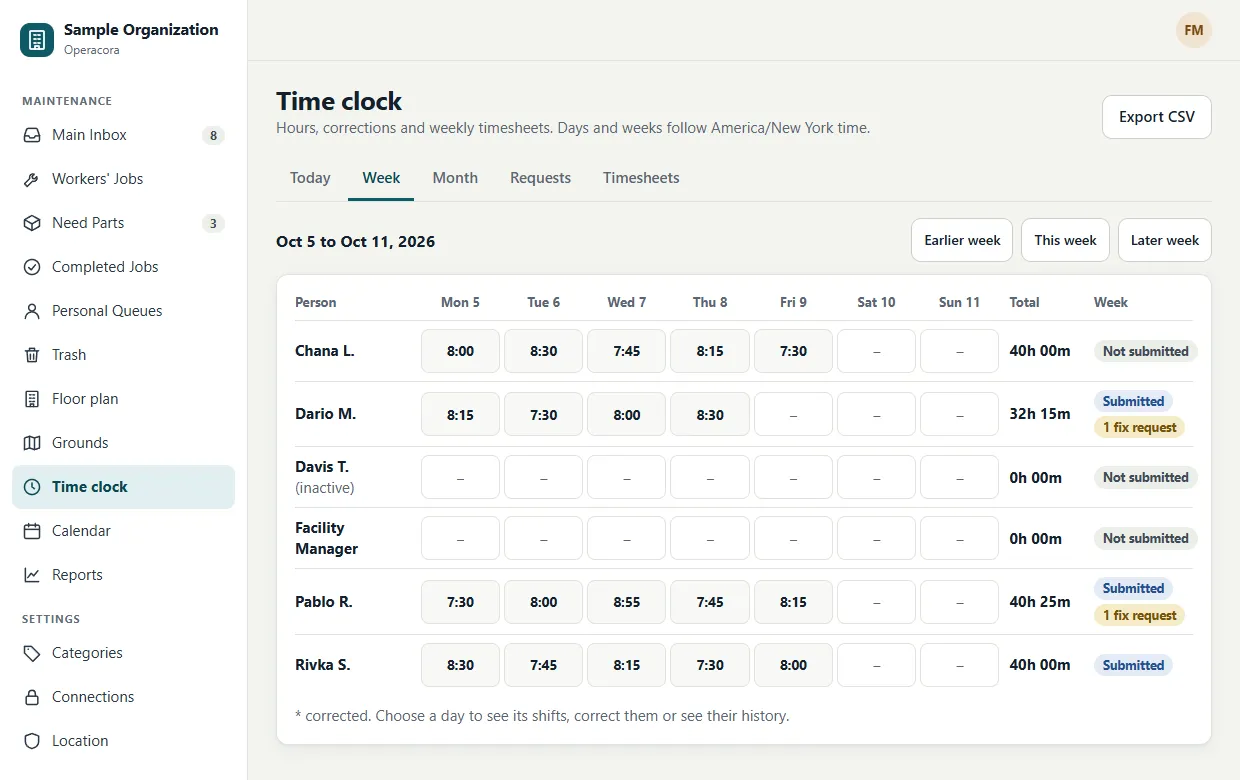This screenshot has width=1240, height=780.
Task: Open Floor plan page
Action: tap(124, 399)
